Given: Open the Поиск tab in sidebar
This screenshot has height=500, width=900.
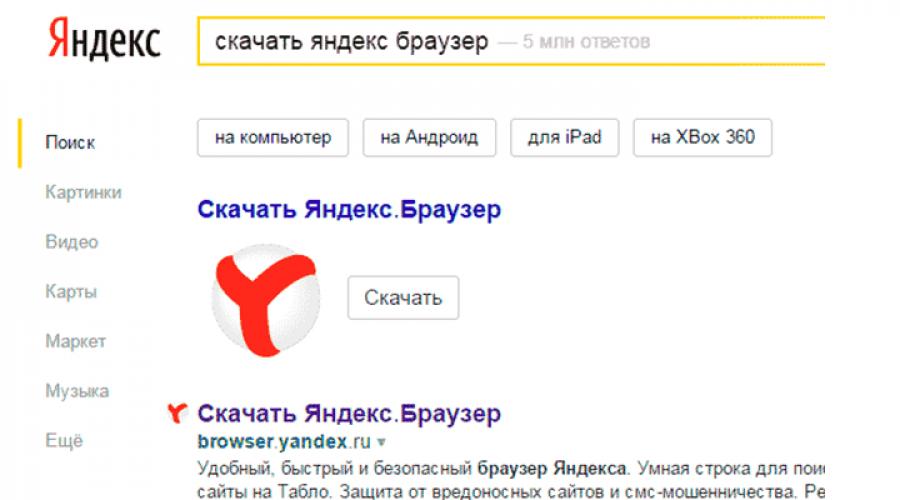Looking at the screenshot, I should (x=70, y=143).
